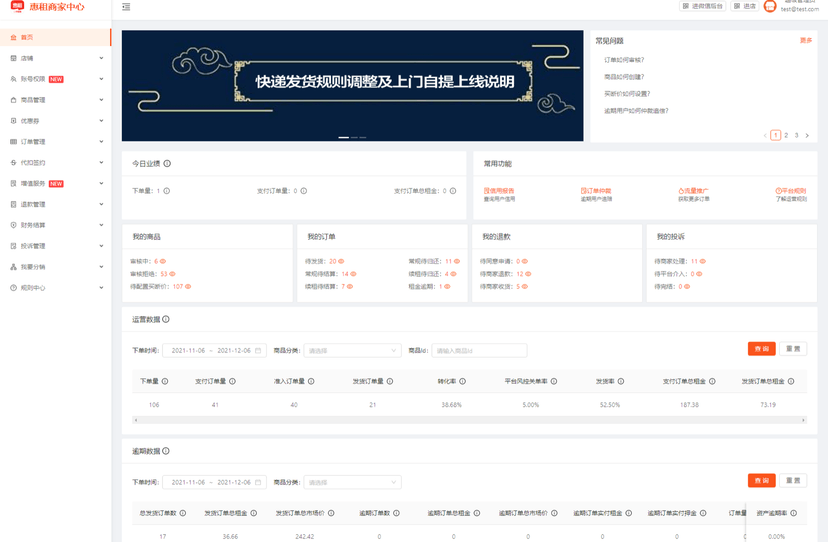Select page 2 in 常见问题 pagination

786,135
